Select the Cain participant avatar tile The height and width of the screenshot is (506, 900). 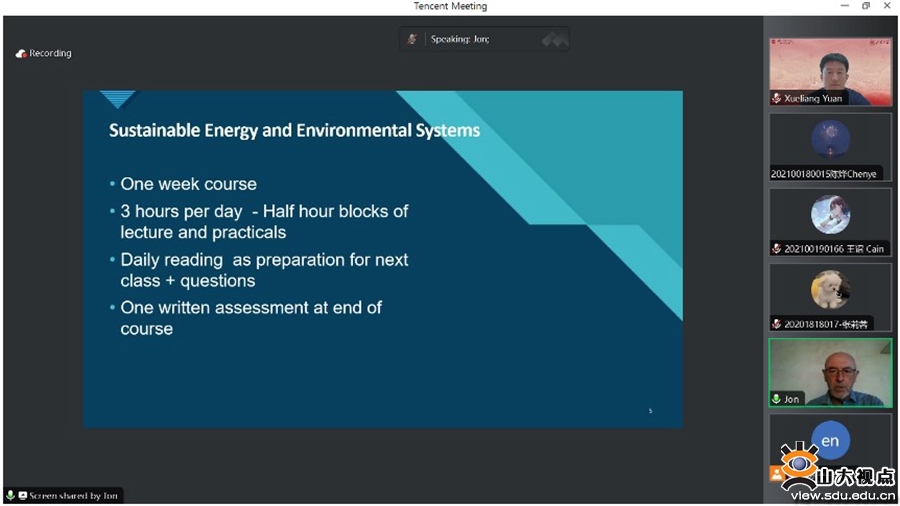(x=830, y=215)
